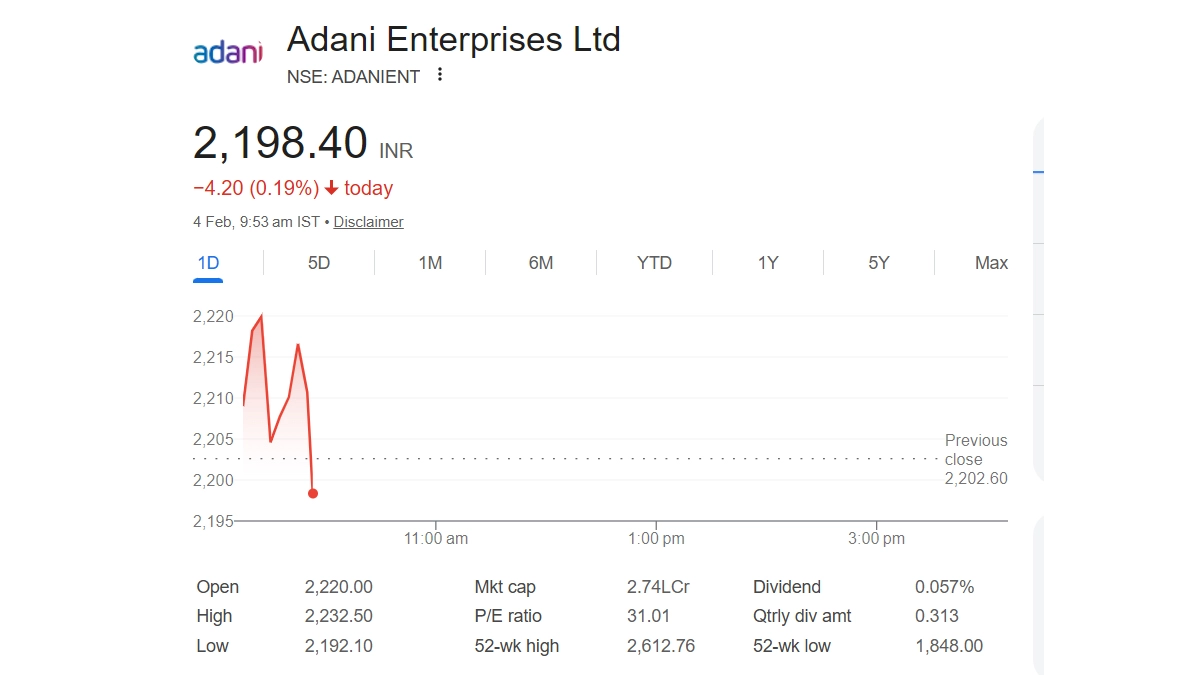Viewport: 1200px width, 675px height.
Task: Open the Disclaimer link
Action: (368, 222)
